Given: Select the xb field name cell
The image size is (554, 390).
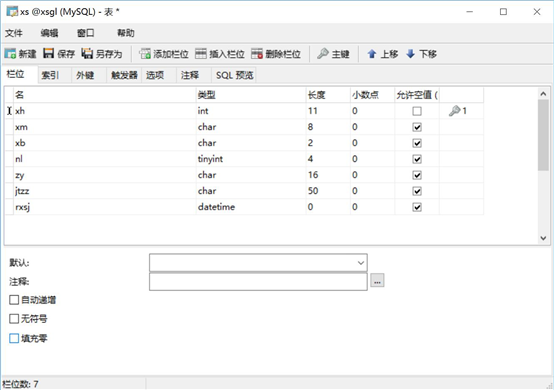Looking at the screenshot, I should click(105, 143).
